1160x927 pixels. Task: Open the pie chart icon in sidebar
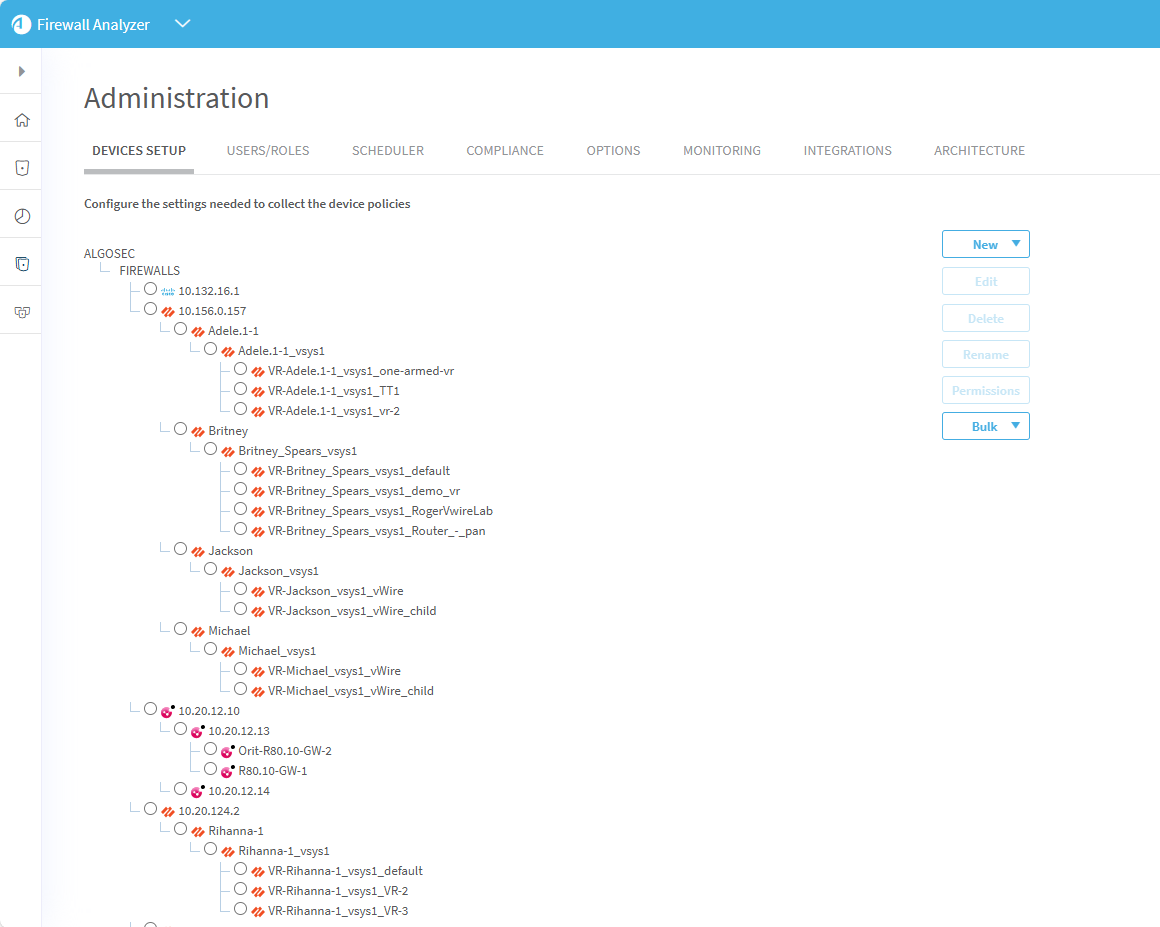coord(21,216)
